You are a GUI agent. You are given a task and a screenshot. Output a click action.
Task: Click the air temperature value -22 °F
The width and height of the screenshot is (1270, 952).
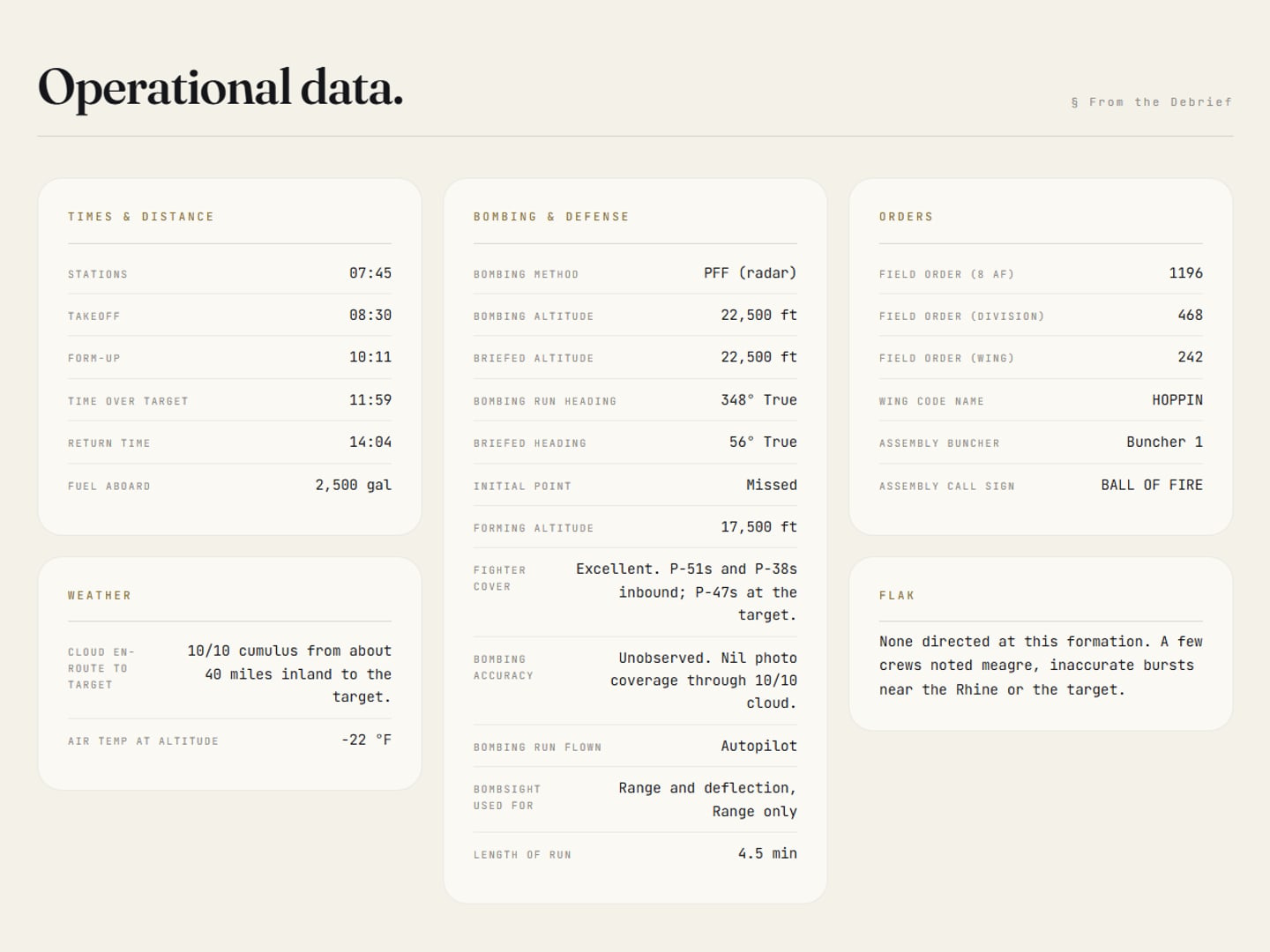click(366, 740)
